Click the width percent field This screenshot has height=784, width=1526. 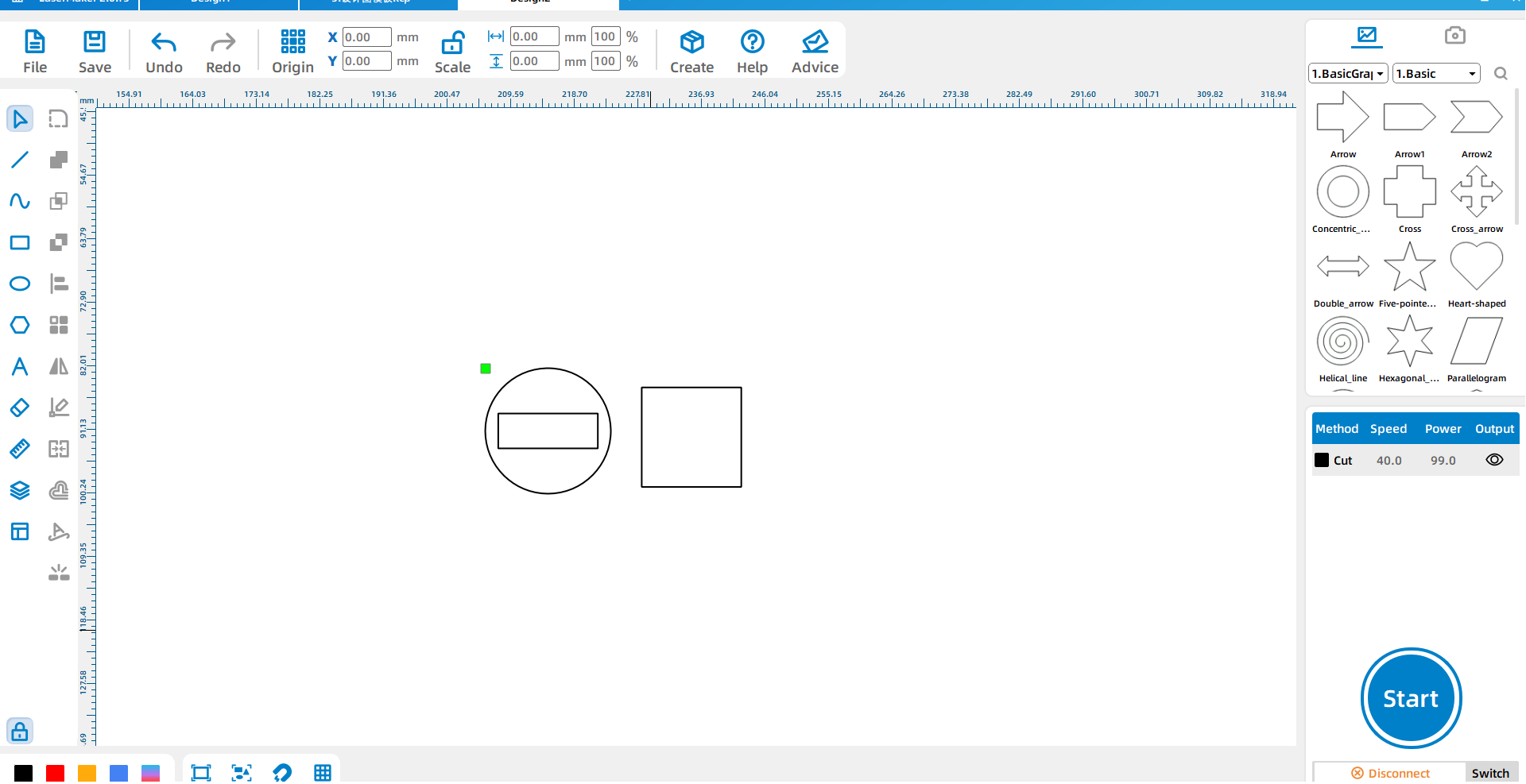click(x=606, y=37)
